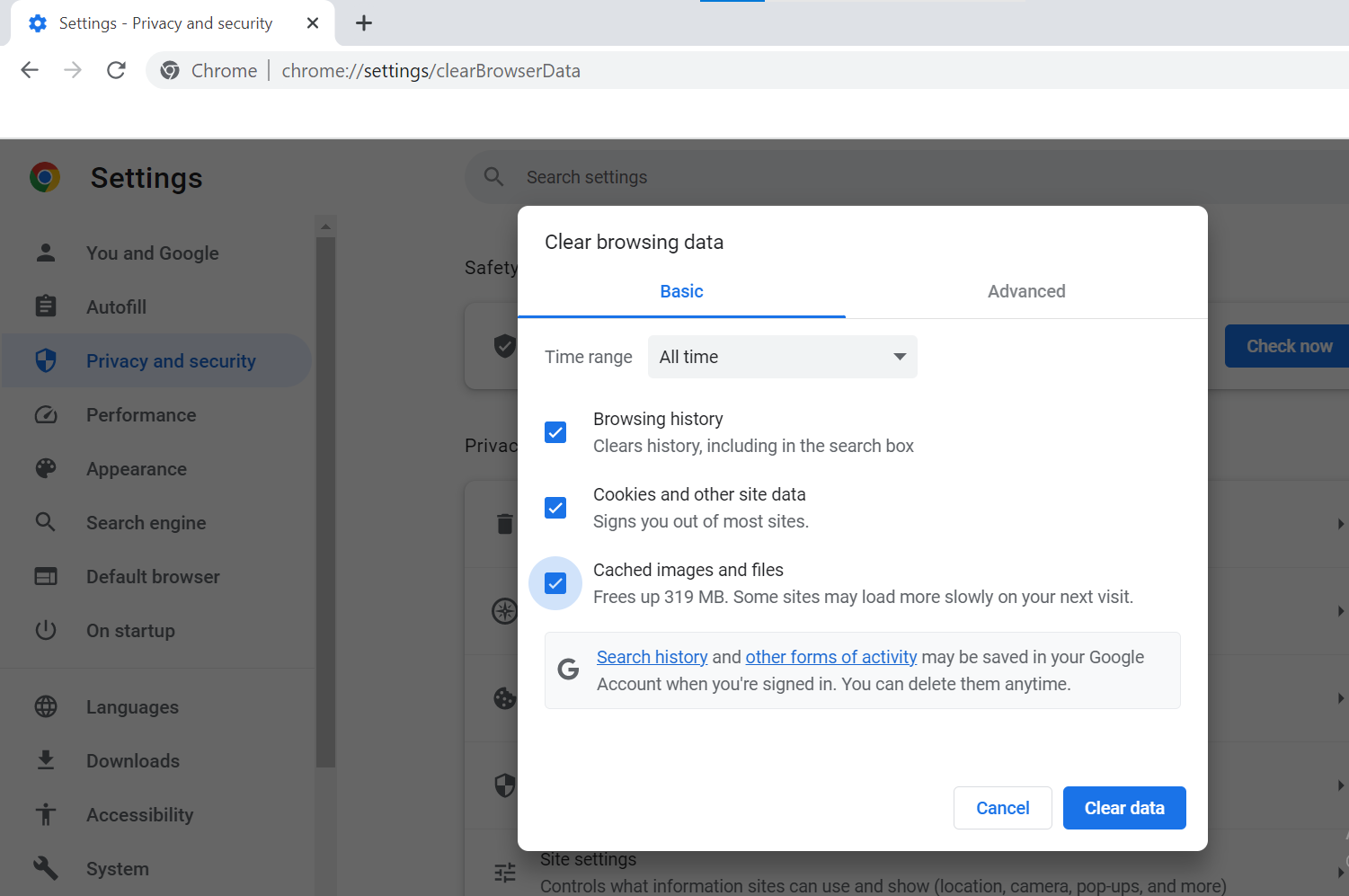The image size is (1349, 896).
Task: Click the Downloads arrow icon in sidebar
Action: [46, 761]
